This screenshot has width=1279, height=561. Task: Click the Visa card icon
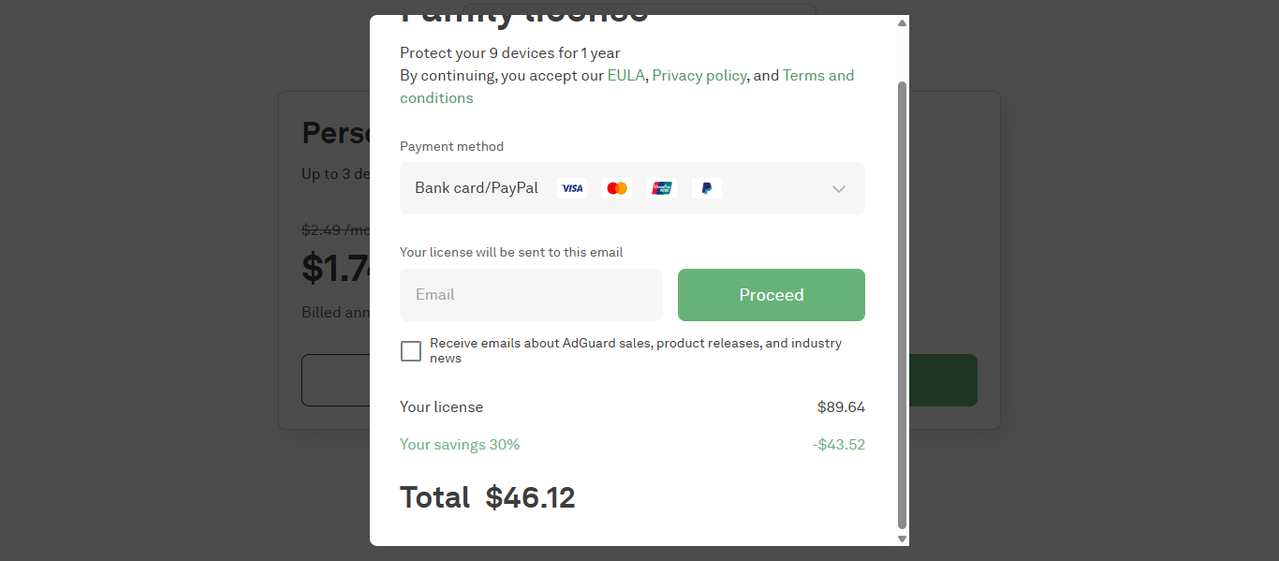pyautogui.click(x=572, y=188)
